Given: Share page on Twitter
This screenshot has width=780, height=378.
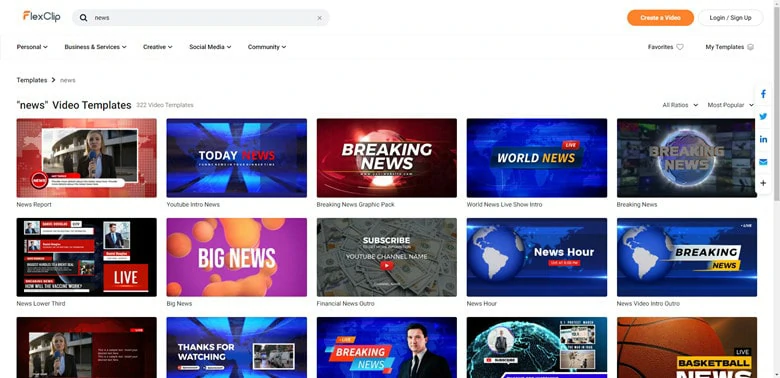Looking at the screenshot, I should click(x=763, y=116).
